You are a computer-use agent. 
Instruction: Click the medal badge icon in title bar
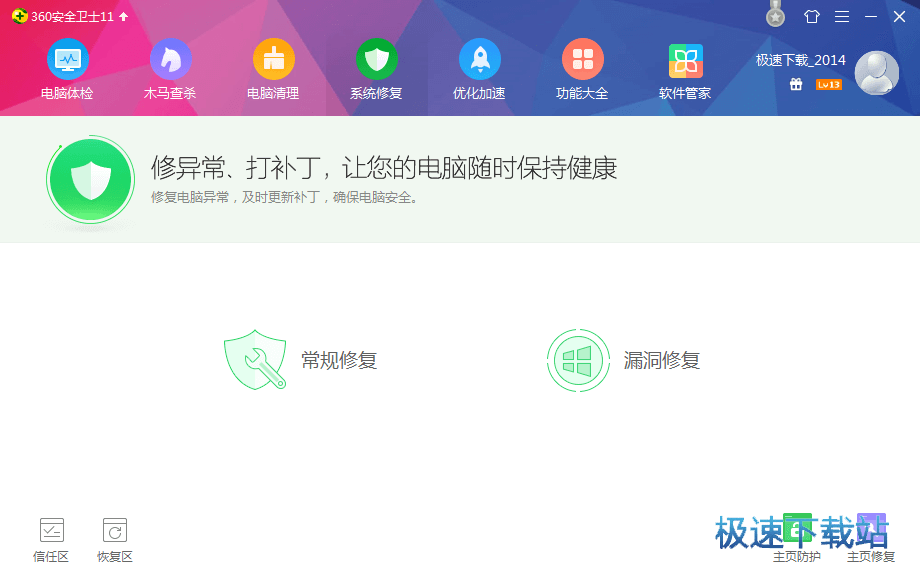point(775,14)
